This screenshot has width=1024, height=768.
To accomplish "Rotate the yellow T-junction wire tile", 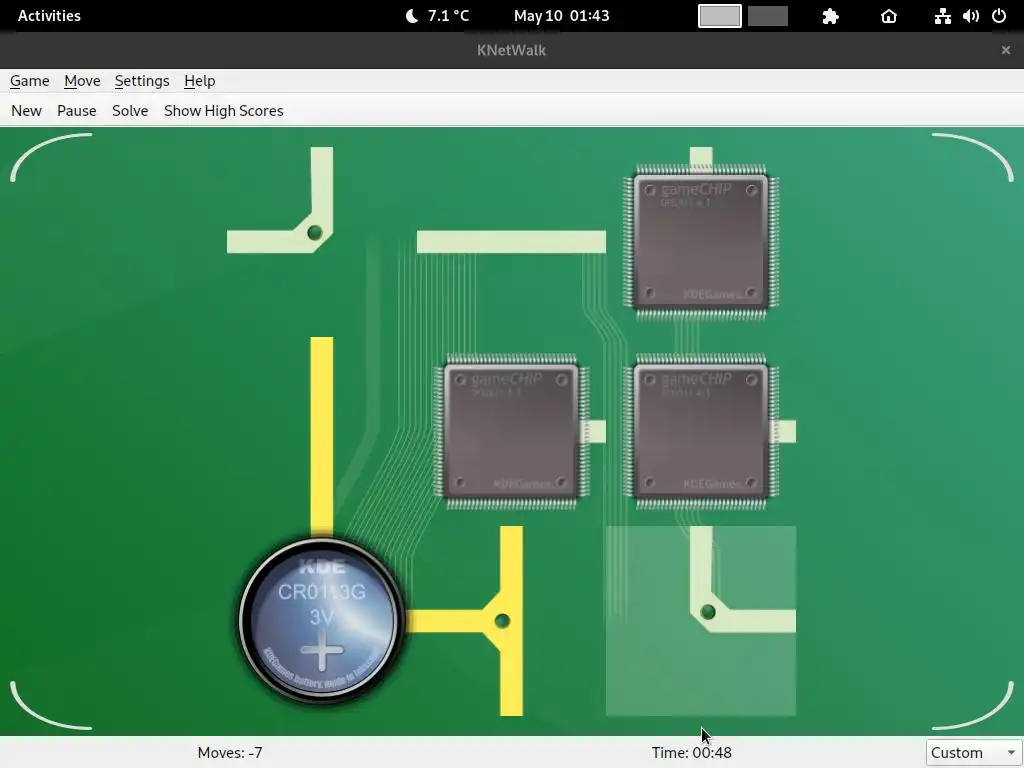I will 511,621.
